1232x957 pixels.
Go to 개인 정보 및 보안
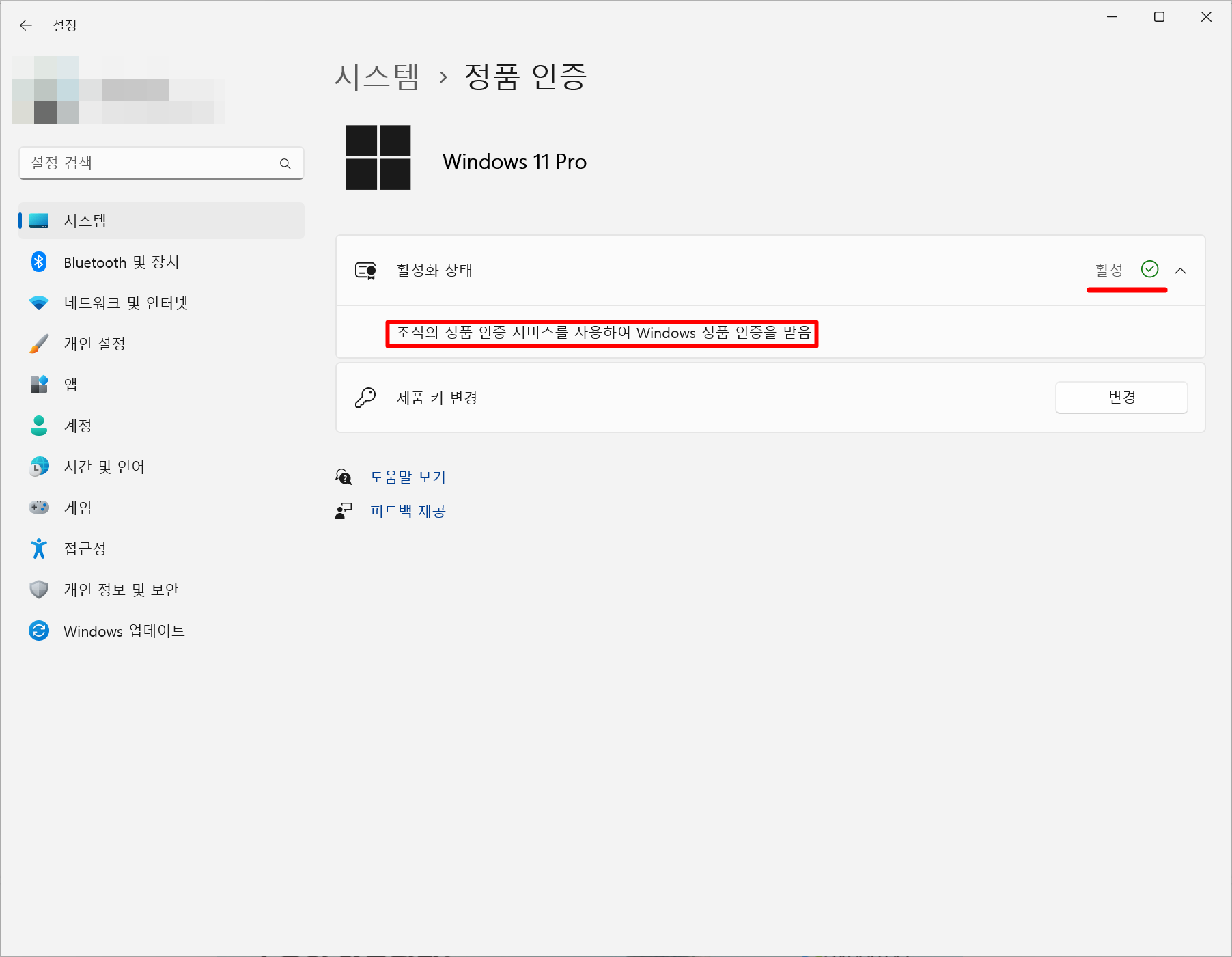click(161, 590)
